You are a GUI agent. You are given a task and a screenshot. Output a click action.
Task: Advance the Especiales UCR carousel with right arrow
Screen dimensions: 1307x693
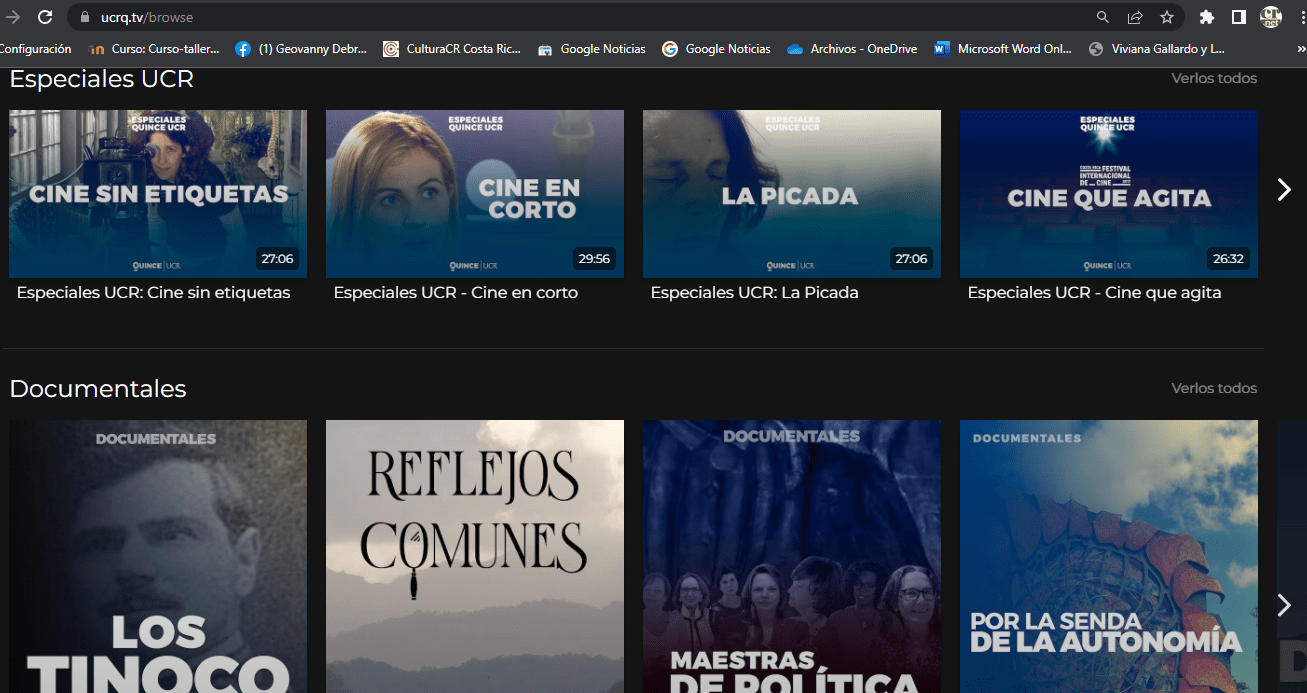tap(1284, 190)
